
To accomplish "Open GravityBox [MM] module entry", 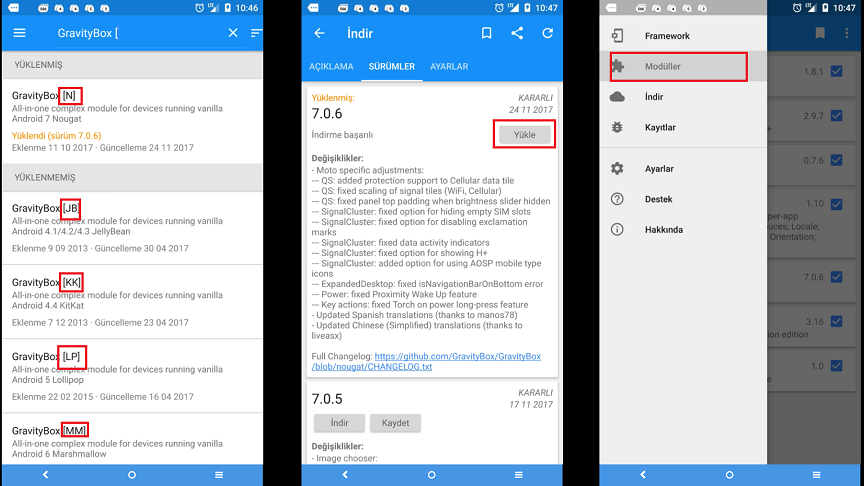I will [x=132, y=439].
